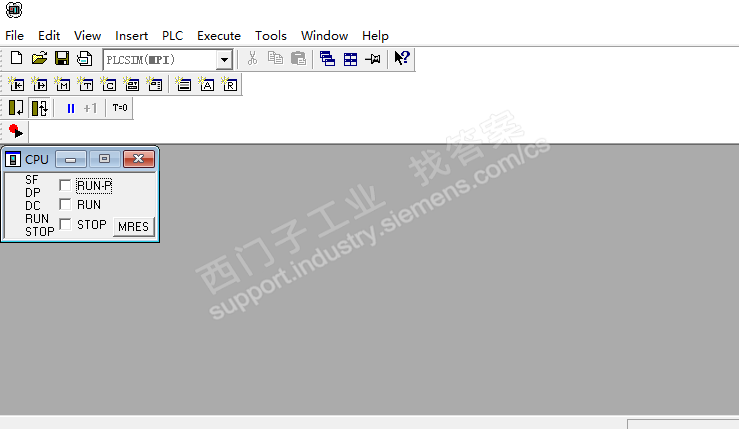This screenshot has height=429, width=739.
Task: Open the Tools menu
Action: 271,36
